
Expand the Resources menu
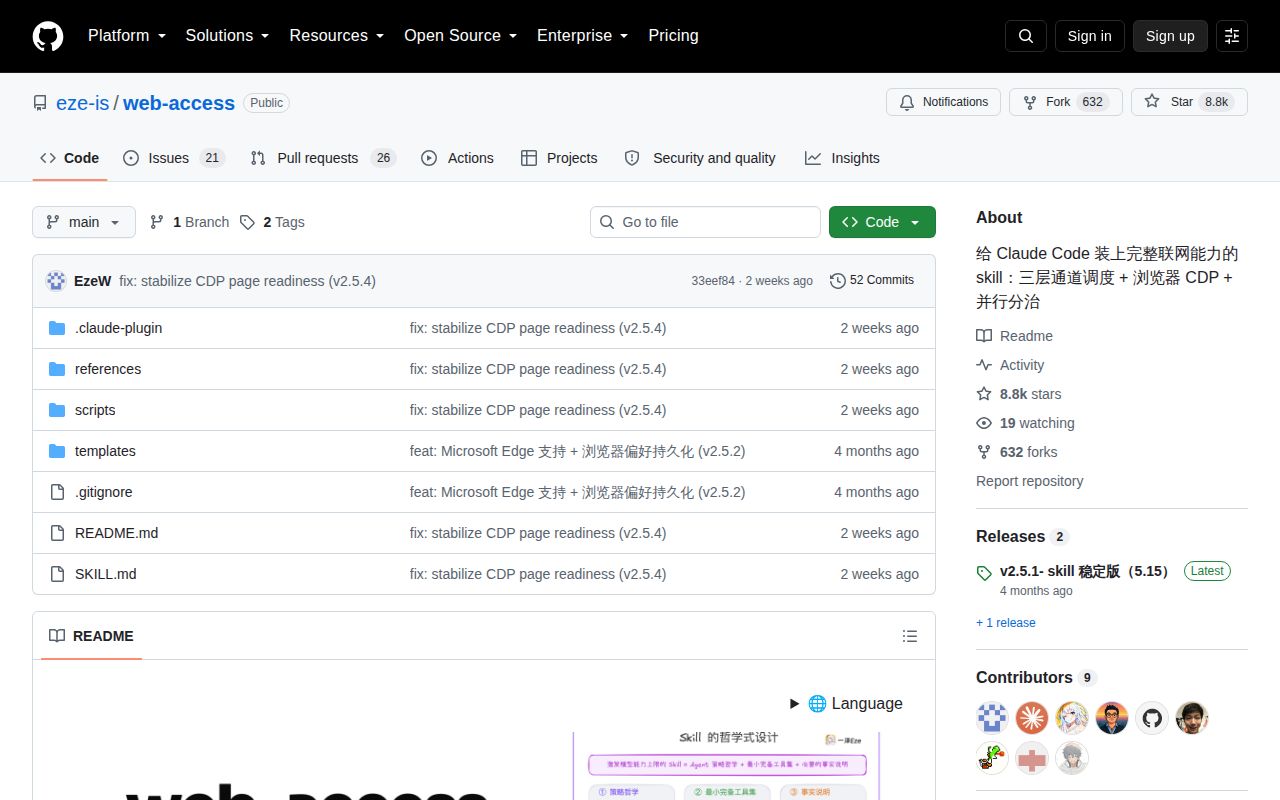point(337,36)
